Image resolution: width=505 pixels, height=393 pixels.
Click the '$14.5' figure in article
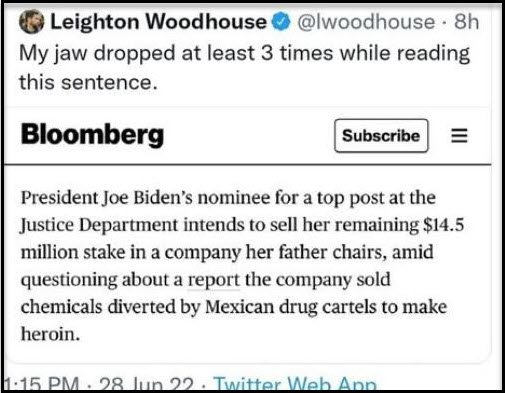click(x=443, y=225)
